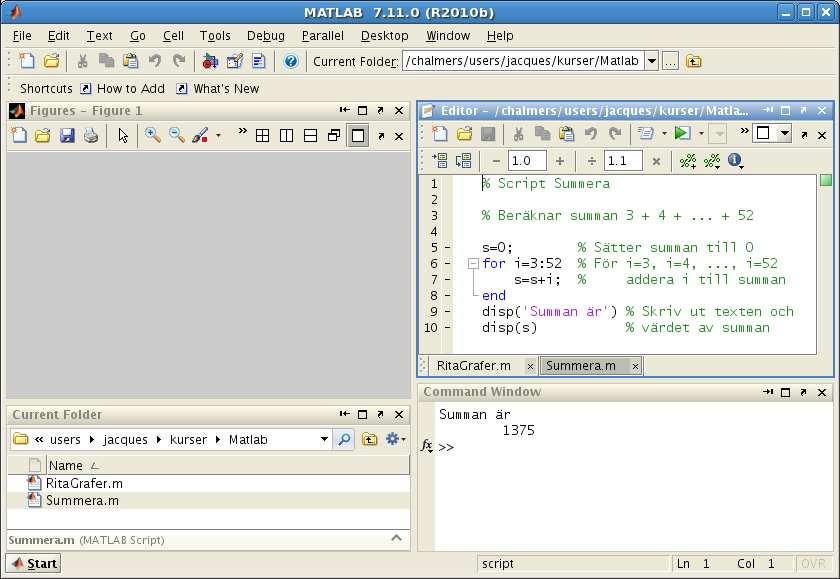Screen dimensions: 840x579
Task: Open Editor layout dropdown arrow
Action: [785, 133]
